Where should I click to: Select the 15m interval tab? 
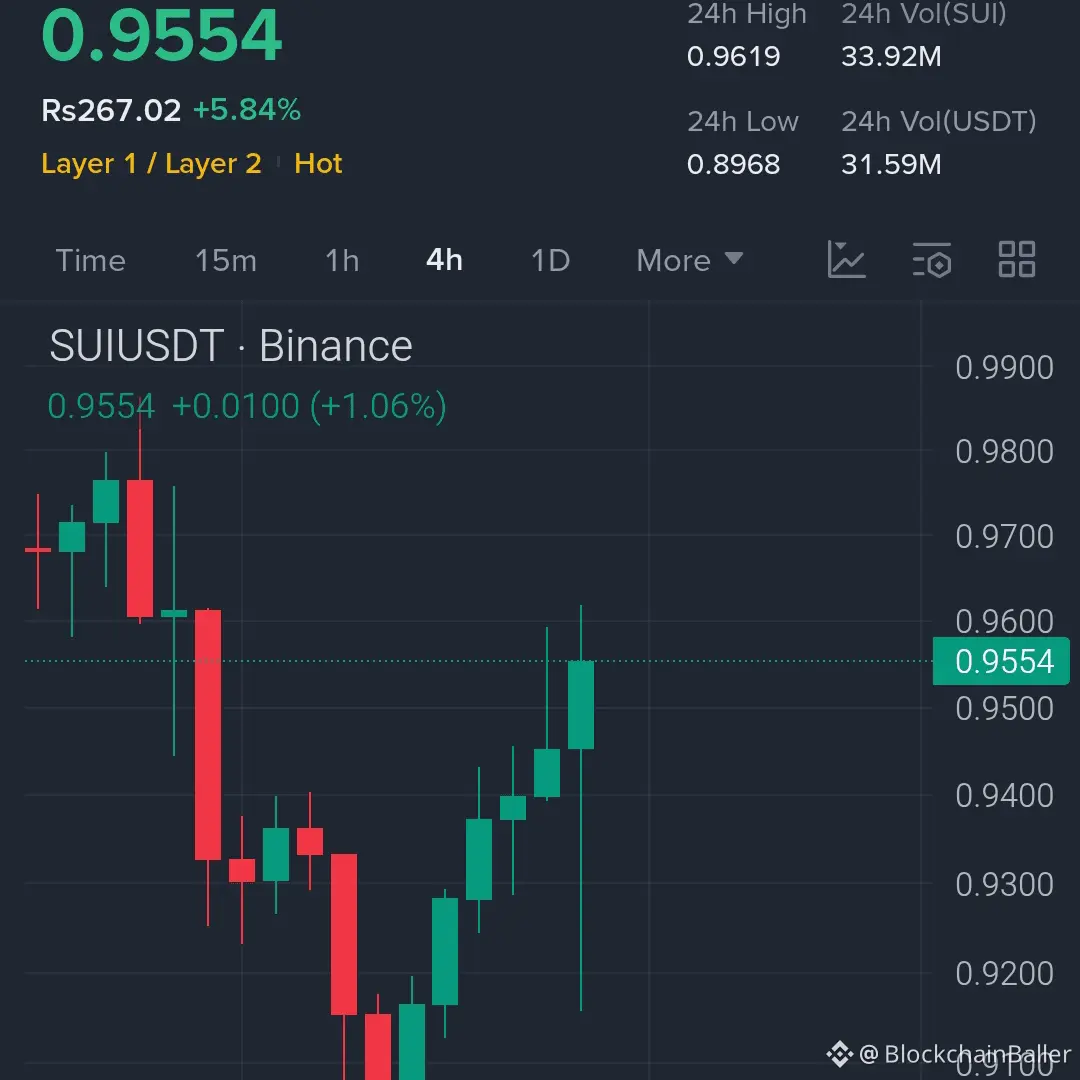226,260
